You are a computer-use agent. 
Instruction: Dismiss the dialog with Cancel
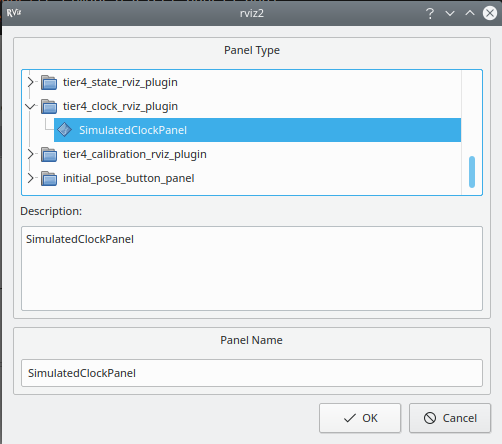tap(450, 418)
